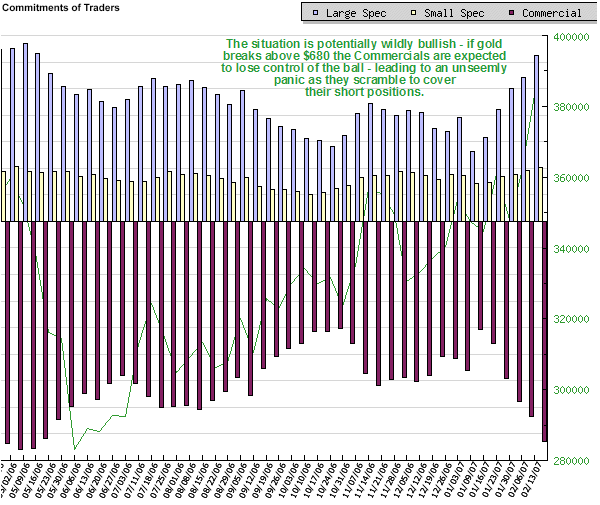Click the rightmost purple Commercial bar
Image resolution: width=600 pixels, height=505 pixels.
(544, 331)
